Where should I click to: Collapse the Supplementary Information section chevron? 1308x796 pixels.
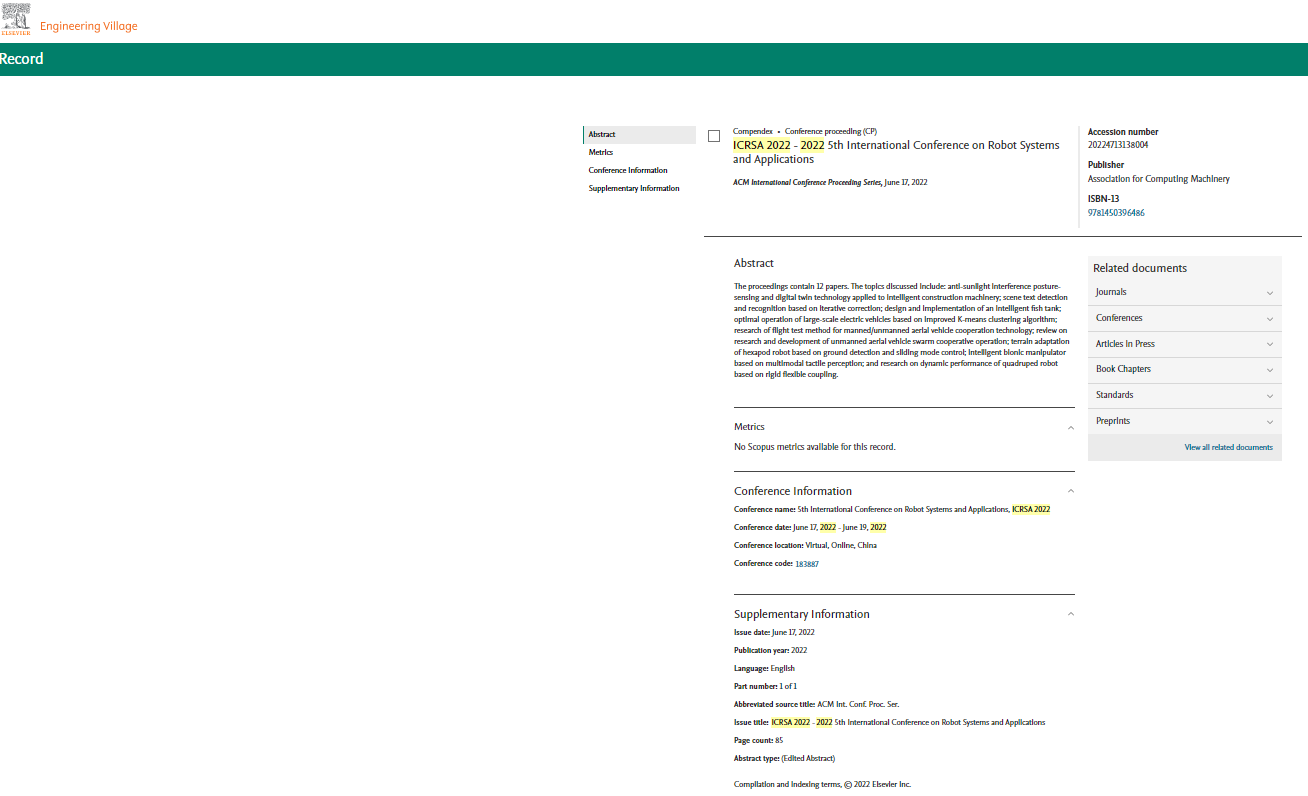pyautogui.click(x=1071, y=614)
